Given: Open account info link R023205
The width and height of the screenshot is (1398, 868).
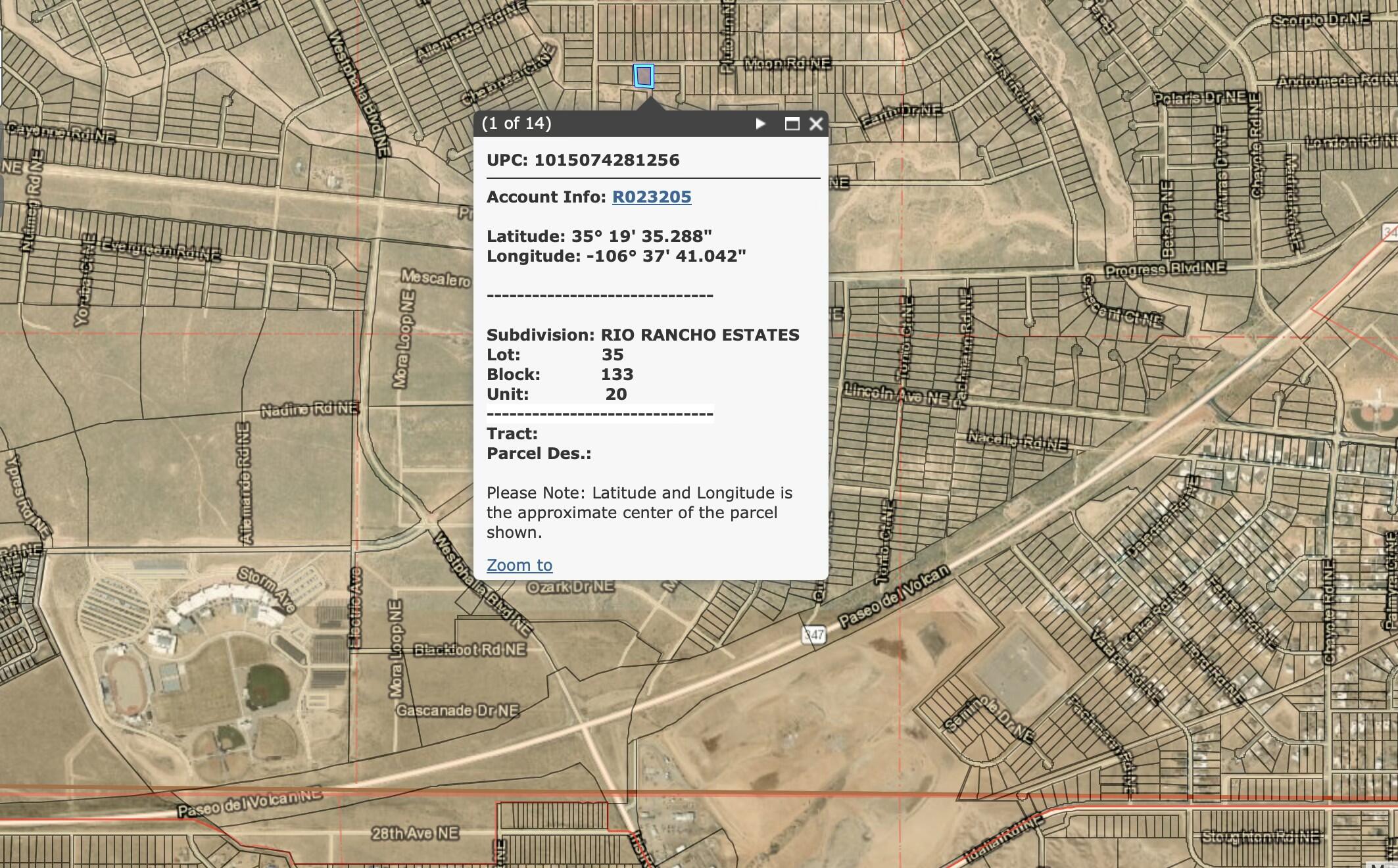Looking at the screenshot, I should [652, 197].
